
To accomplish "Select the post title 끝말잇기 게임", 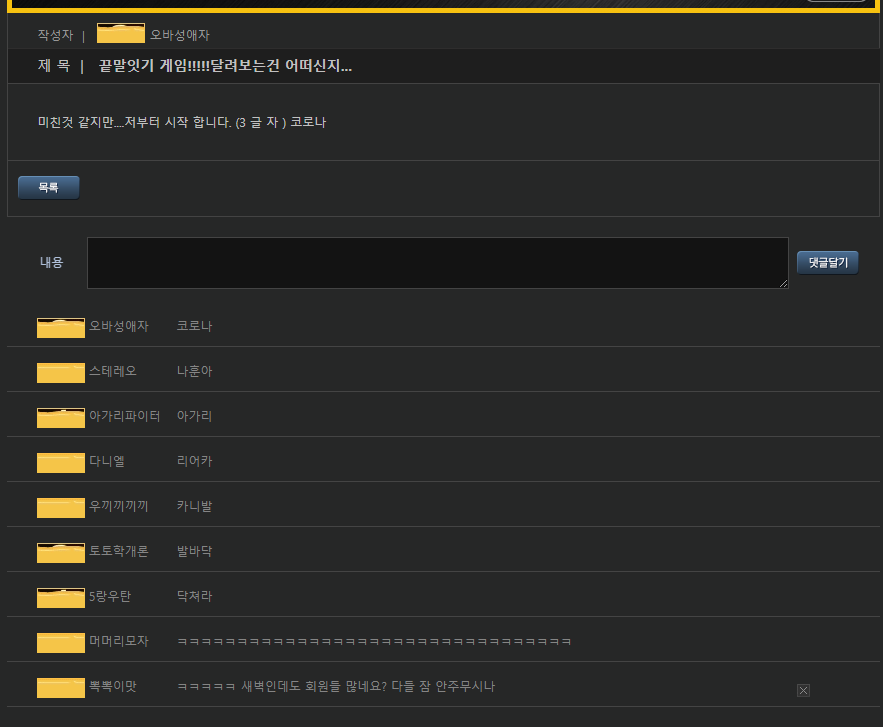I will [x=225, y=66].
